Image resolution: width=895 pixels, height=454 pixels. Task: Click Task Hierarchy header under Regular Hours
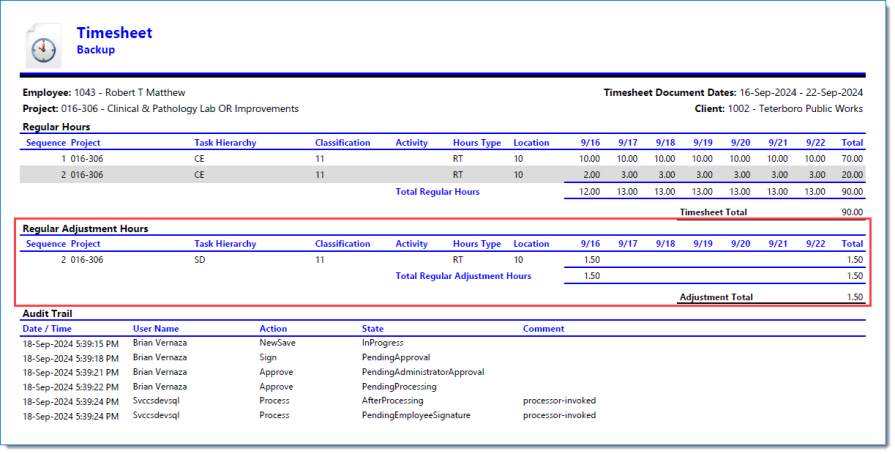coord(225,143)
